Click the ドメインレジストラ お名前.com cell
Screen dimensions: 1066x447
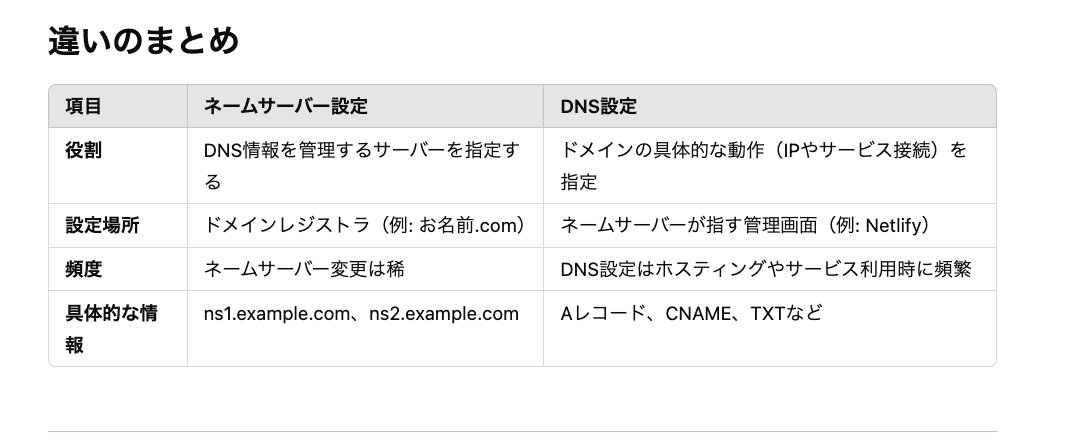(x=365, y=226)
